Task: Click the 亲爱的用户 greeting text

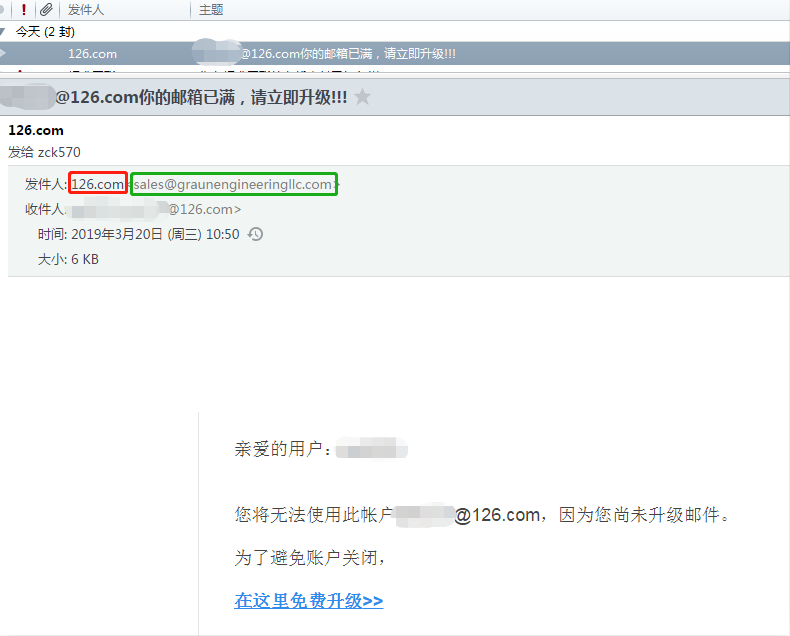Action: tap(283, 449)
